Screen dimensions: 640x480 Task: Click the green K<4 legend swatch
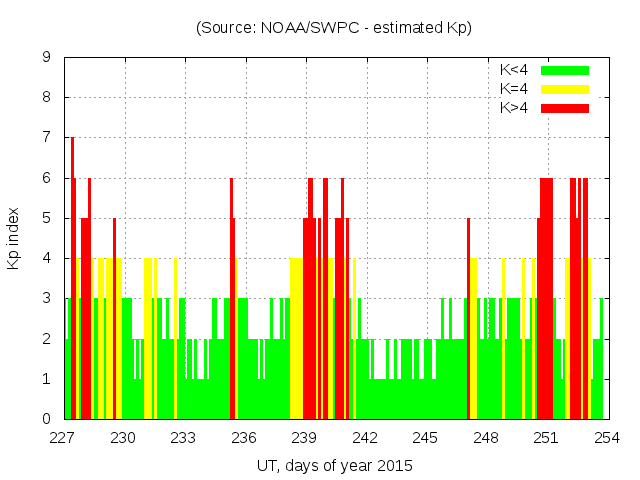coord(565,70)
